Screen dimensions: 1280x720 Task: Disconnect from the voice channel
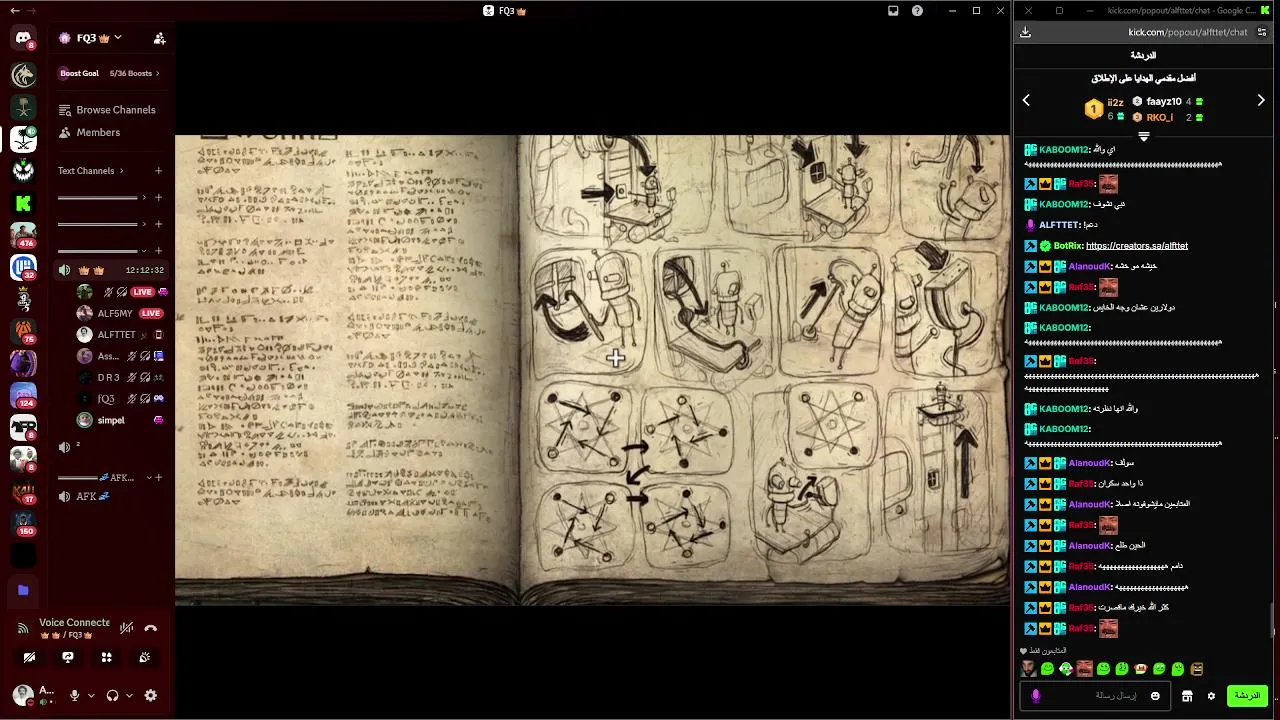click(x=151, y=628)
